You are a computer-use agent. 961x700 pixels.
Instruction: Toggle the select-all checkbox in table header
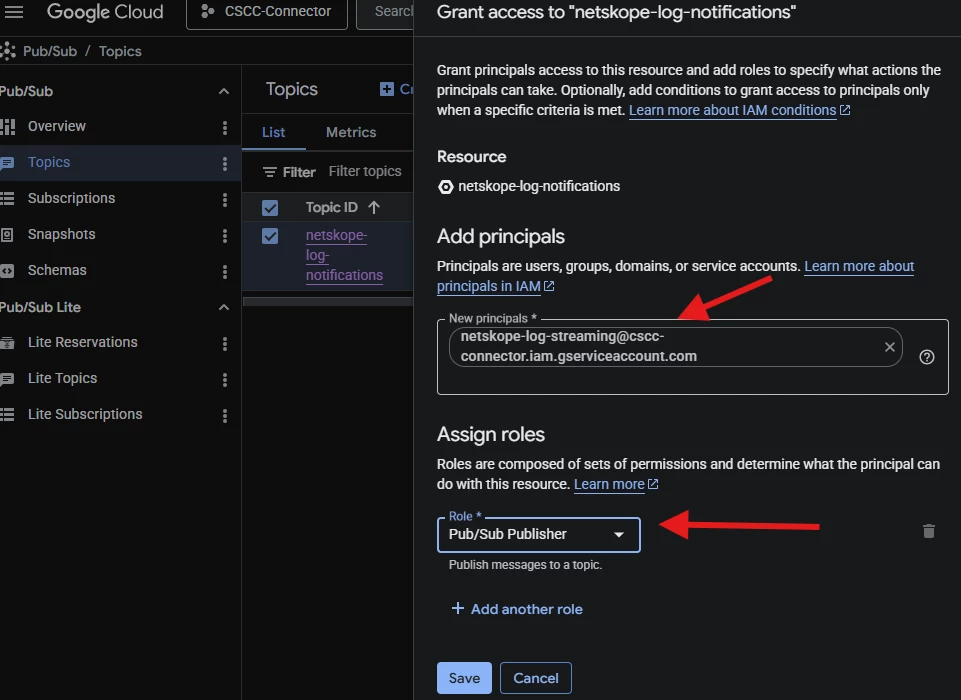(x=270, y=208)
